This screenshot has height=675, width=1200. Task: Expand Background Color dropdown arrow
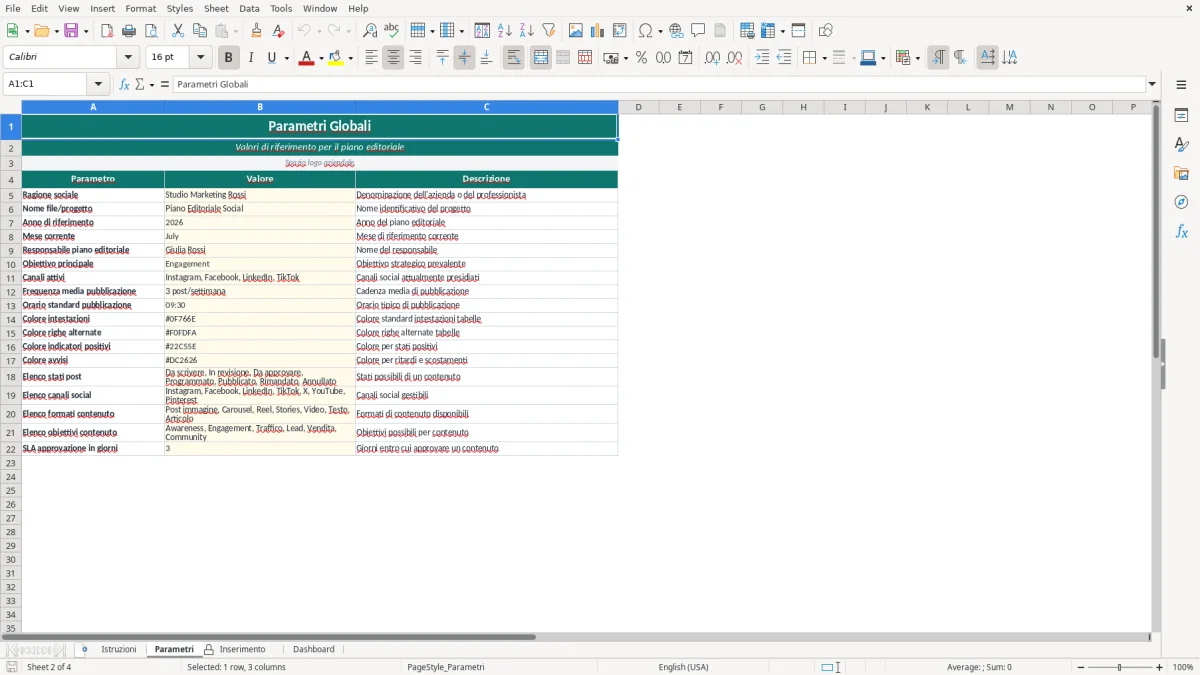click(351, 58)
